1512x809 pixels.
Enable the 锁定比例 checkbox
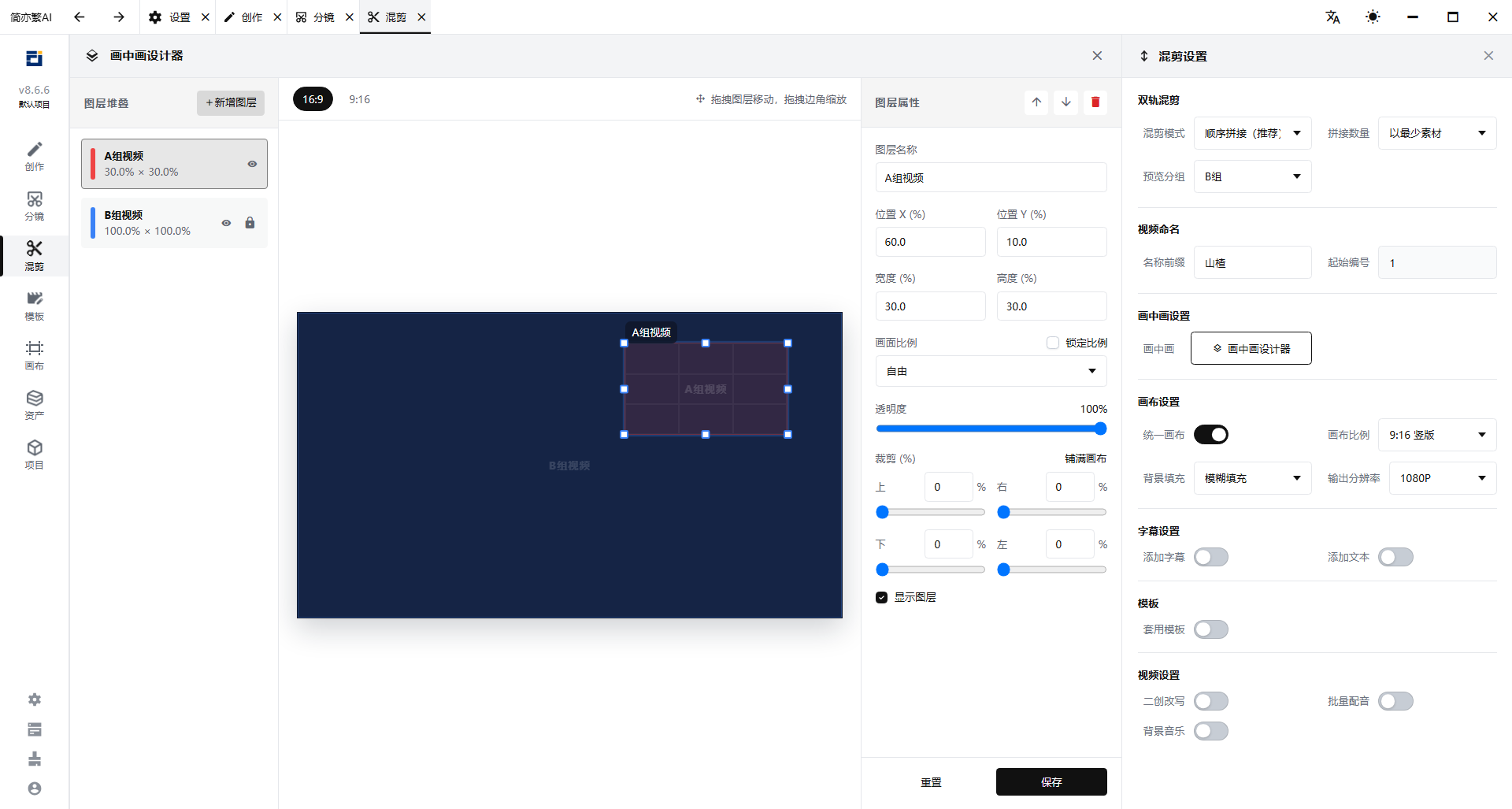pos(1053,343)
